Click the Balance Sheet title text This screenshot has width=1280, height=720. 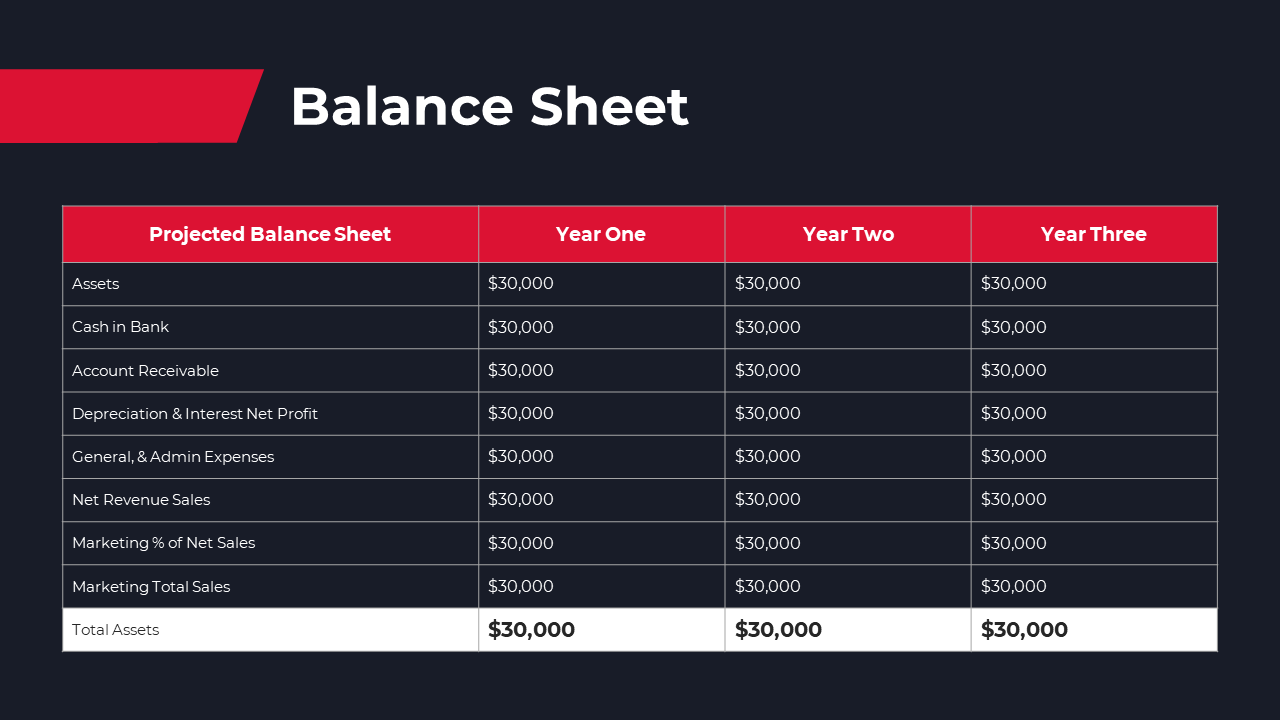click(x=489, y=106)
